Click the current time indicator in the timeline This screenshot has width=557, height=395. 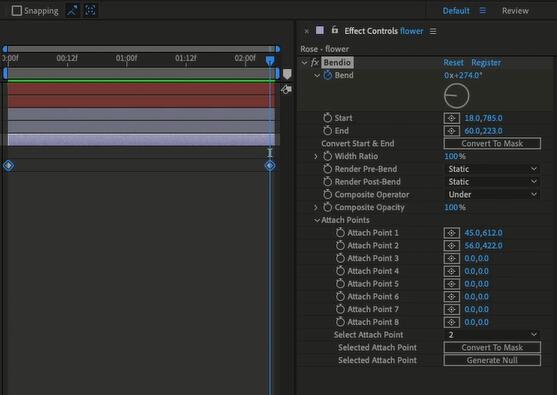click(270, 60)
